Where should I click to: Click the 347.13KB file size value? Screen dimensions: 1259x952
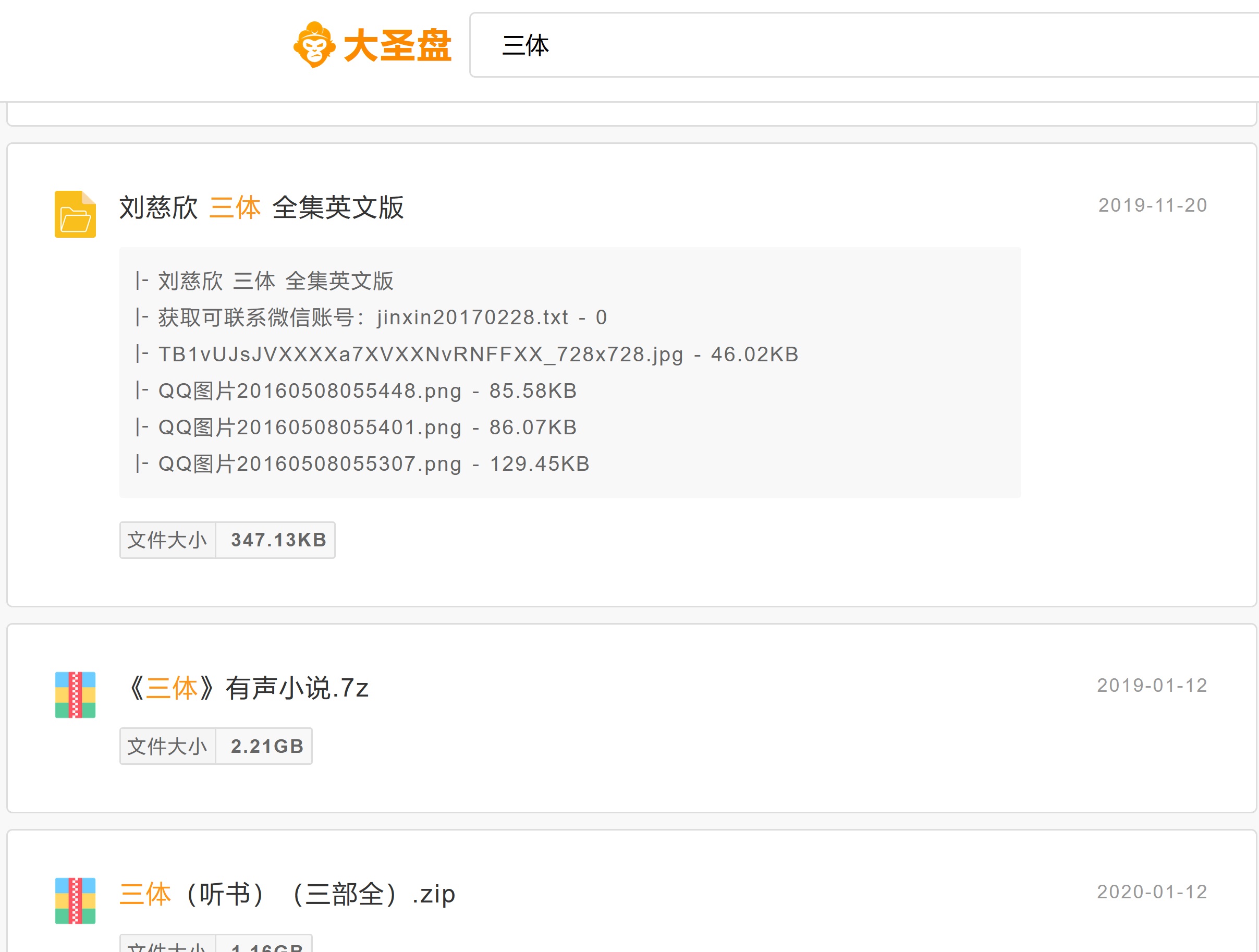coord(278,540)
